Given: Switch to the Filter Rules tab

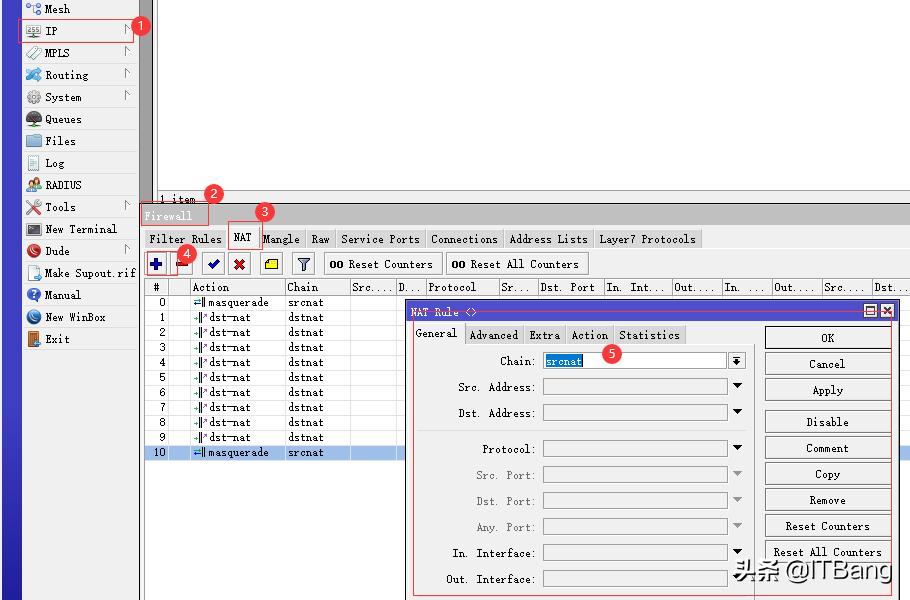Looking at the screenshot, I should click(185, 239).
